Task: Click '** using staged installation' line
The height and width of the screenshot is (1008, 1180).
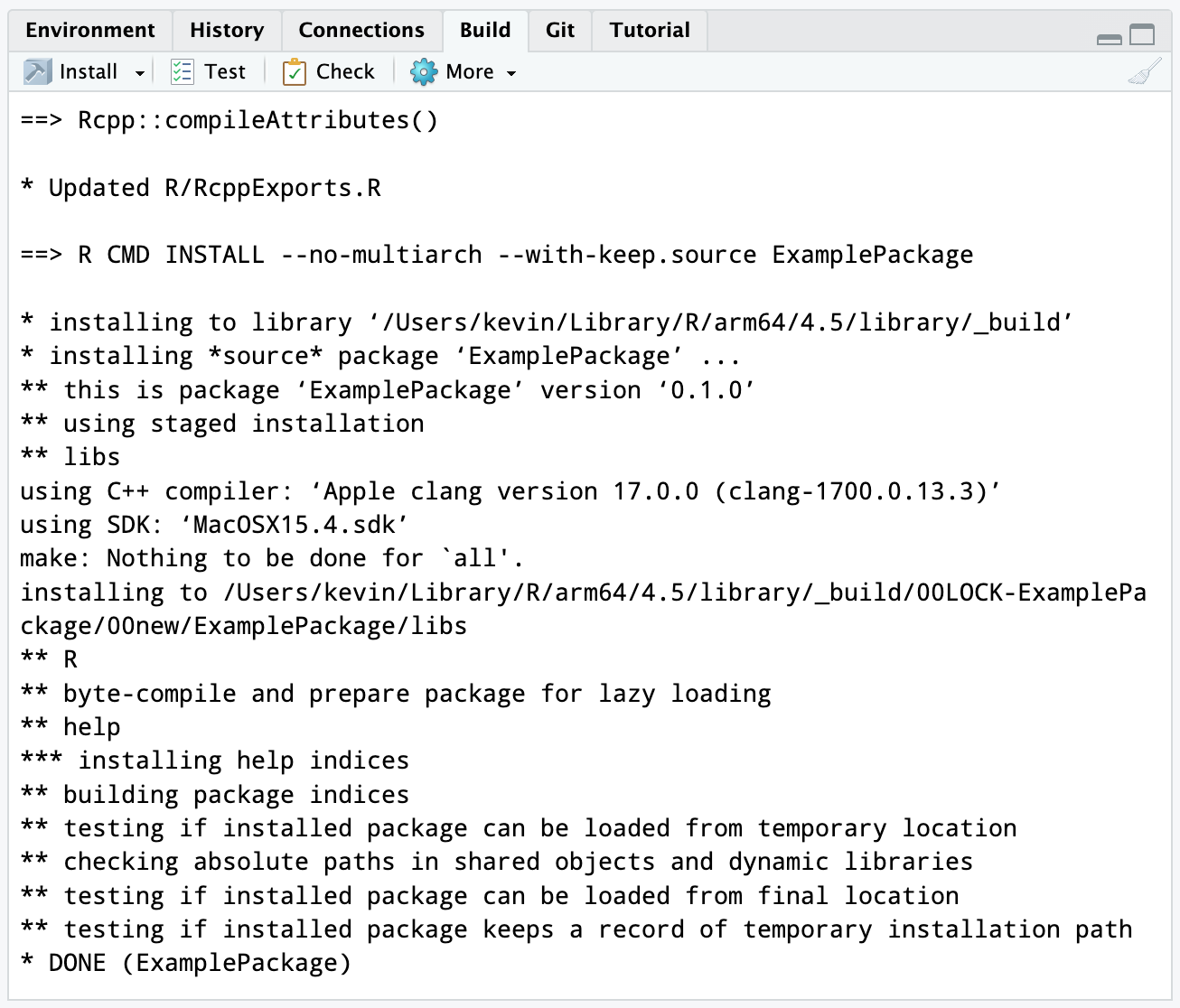Action: [x=222, y=424]
